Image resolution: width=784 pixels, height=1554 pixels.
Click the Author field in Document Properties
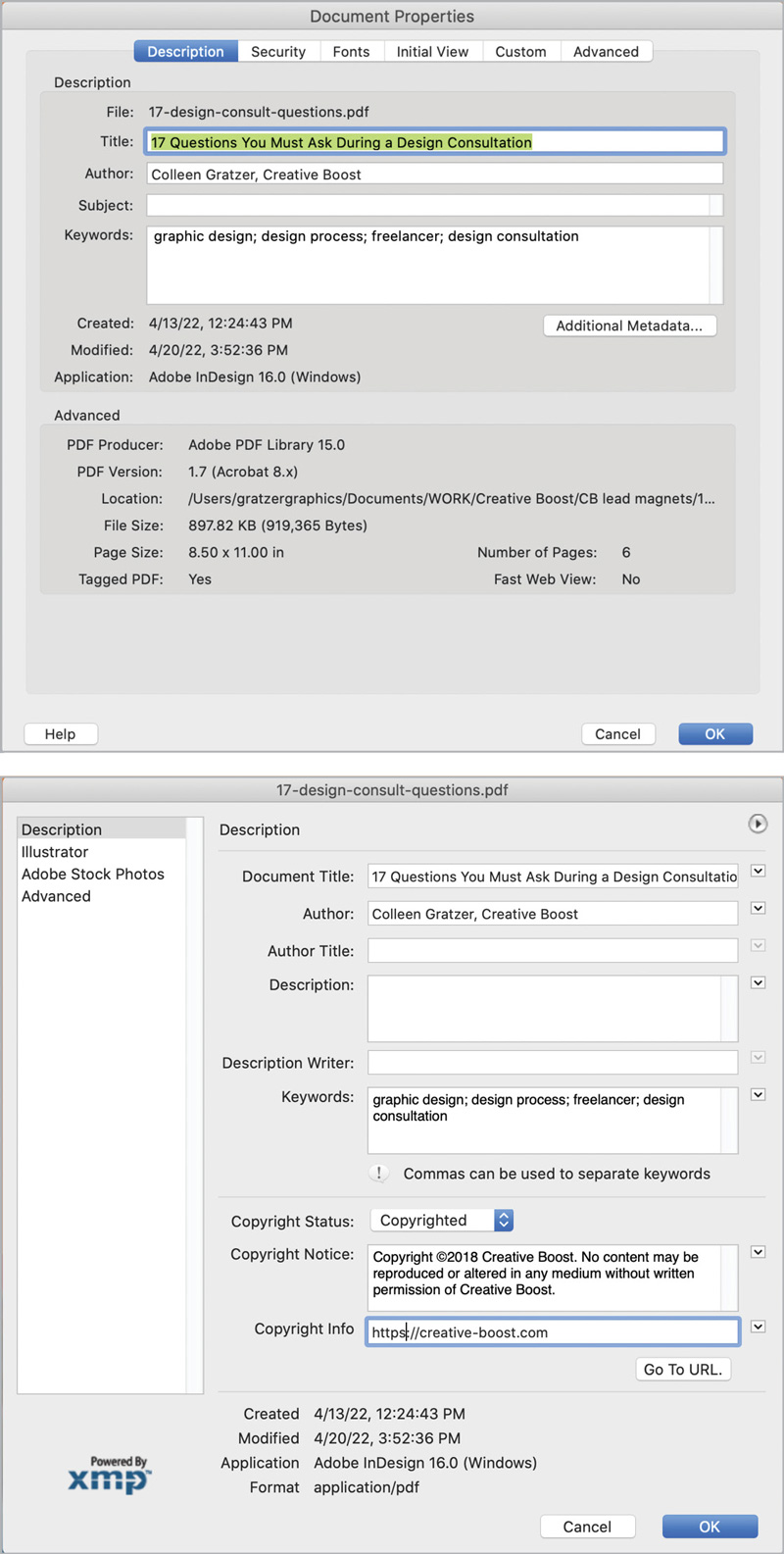[x=435, y=175]
